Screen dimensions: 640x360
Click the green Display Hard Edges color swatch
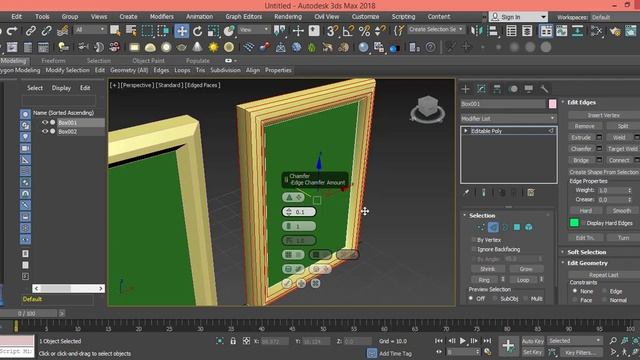click(x=574, y=223)
